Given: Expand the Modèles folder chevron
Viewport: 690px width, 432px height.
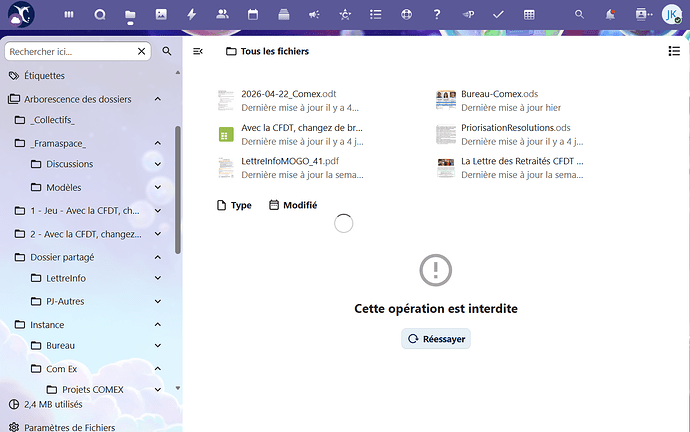Looking at the screenshot, I should 158,187.
